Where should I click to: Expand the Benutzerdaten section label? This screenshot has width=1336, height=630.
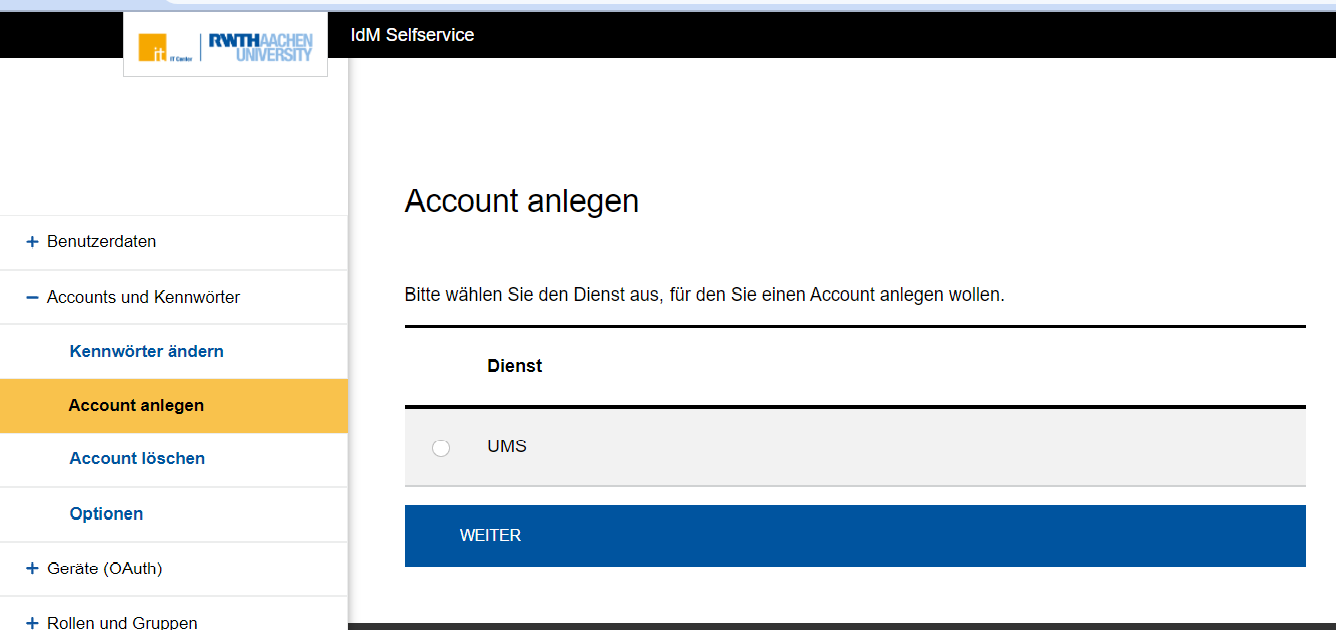coord(101,242)
